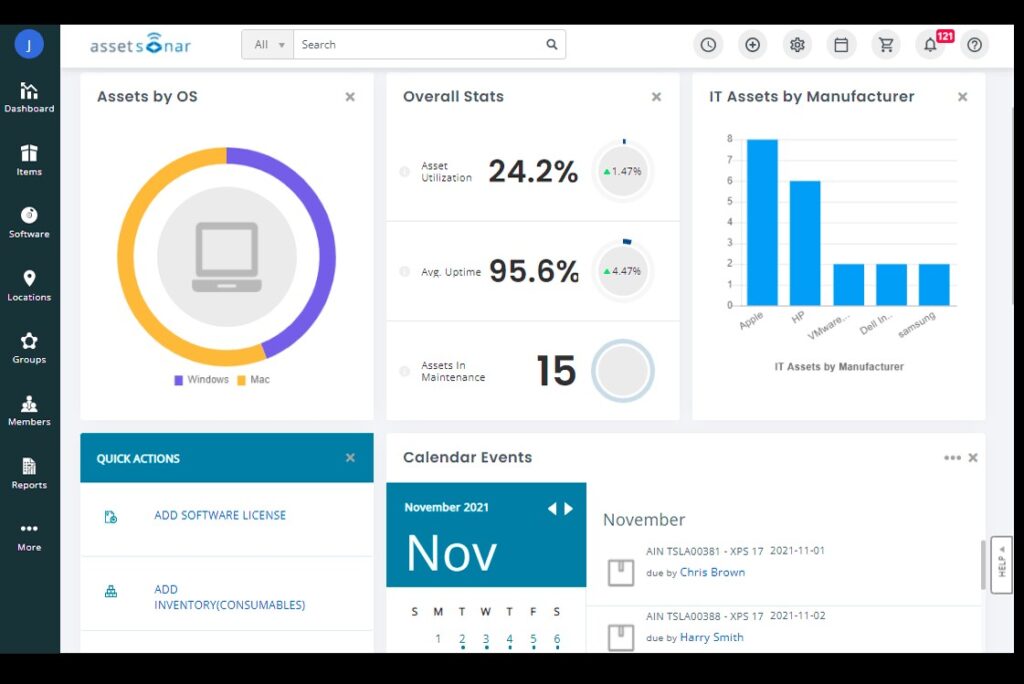Expand the HELP side tab
The height and width of the screenshot is (684, 1024).
click(1001, 564)
